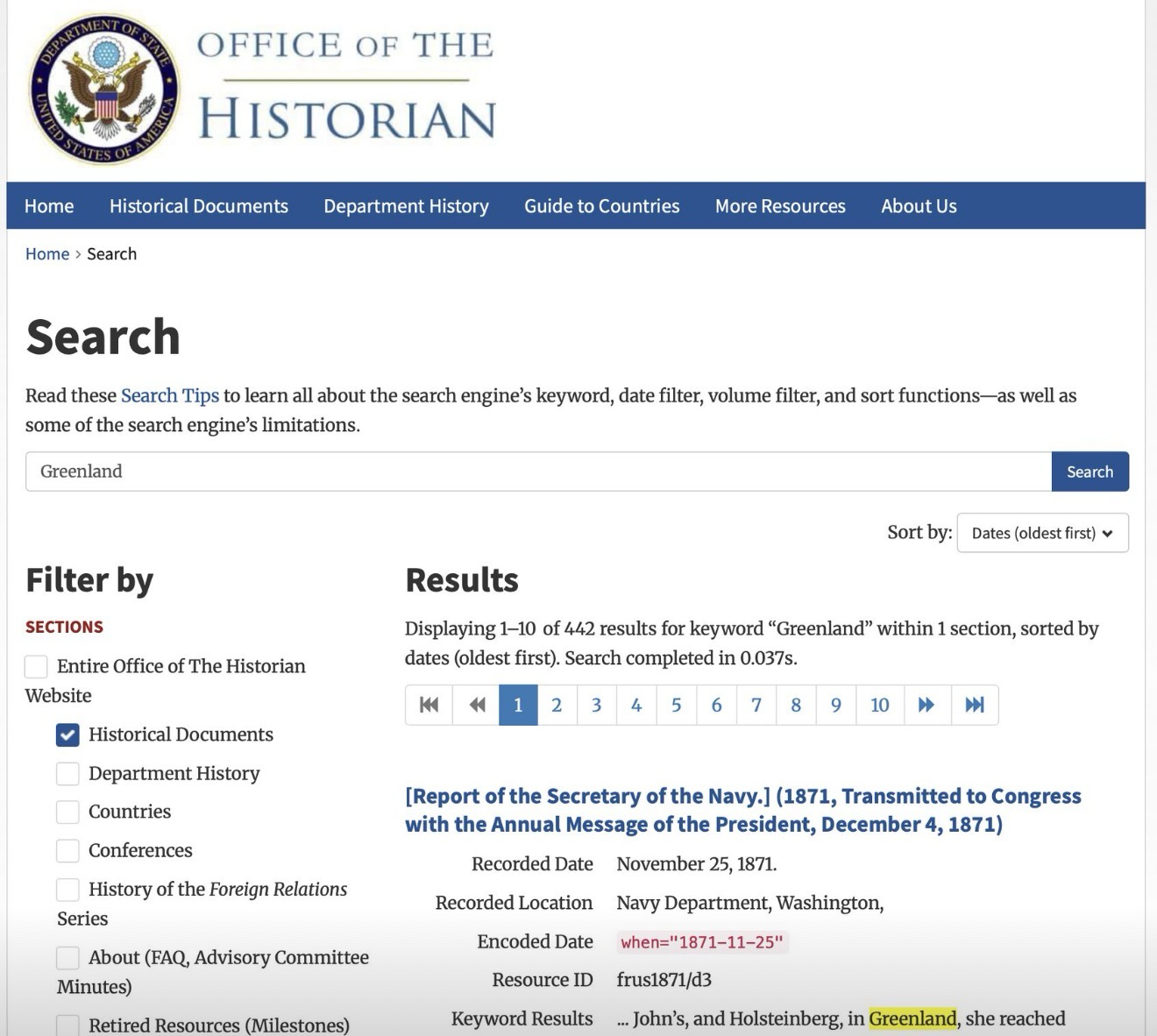
Task: Jump to first results page icon
Action: [x=429, y=705]
